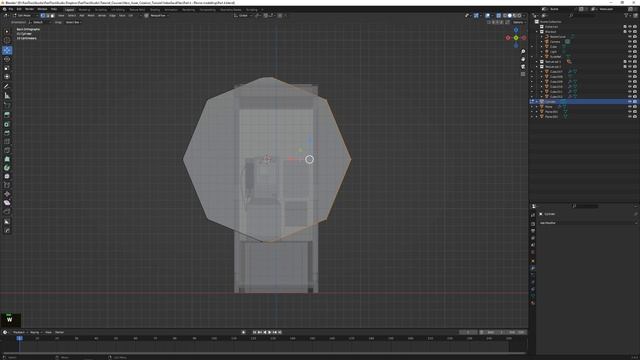Hide the Cylinder object with its eye icon
This screenshot has width=640, height=360.
pyautogui.click(x=630, y=102)
